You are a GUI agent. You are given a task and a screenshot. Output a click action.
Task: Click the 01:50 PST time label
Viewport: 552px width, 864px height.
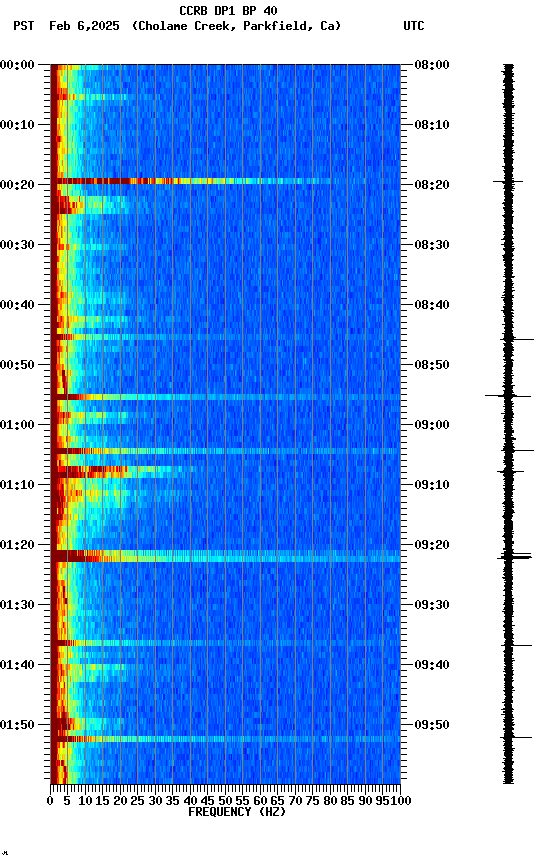[17, 725]
